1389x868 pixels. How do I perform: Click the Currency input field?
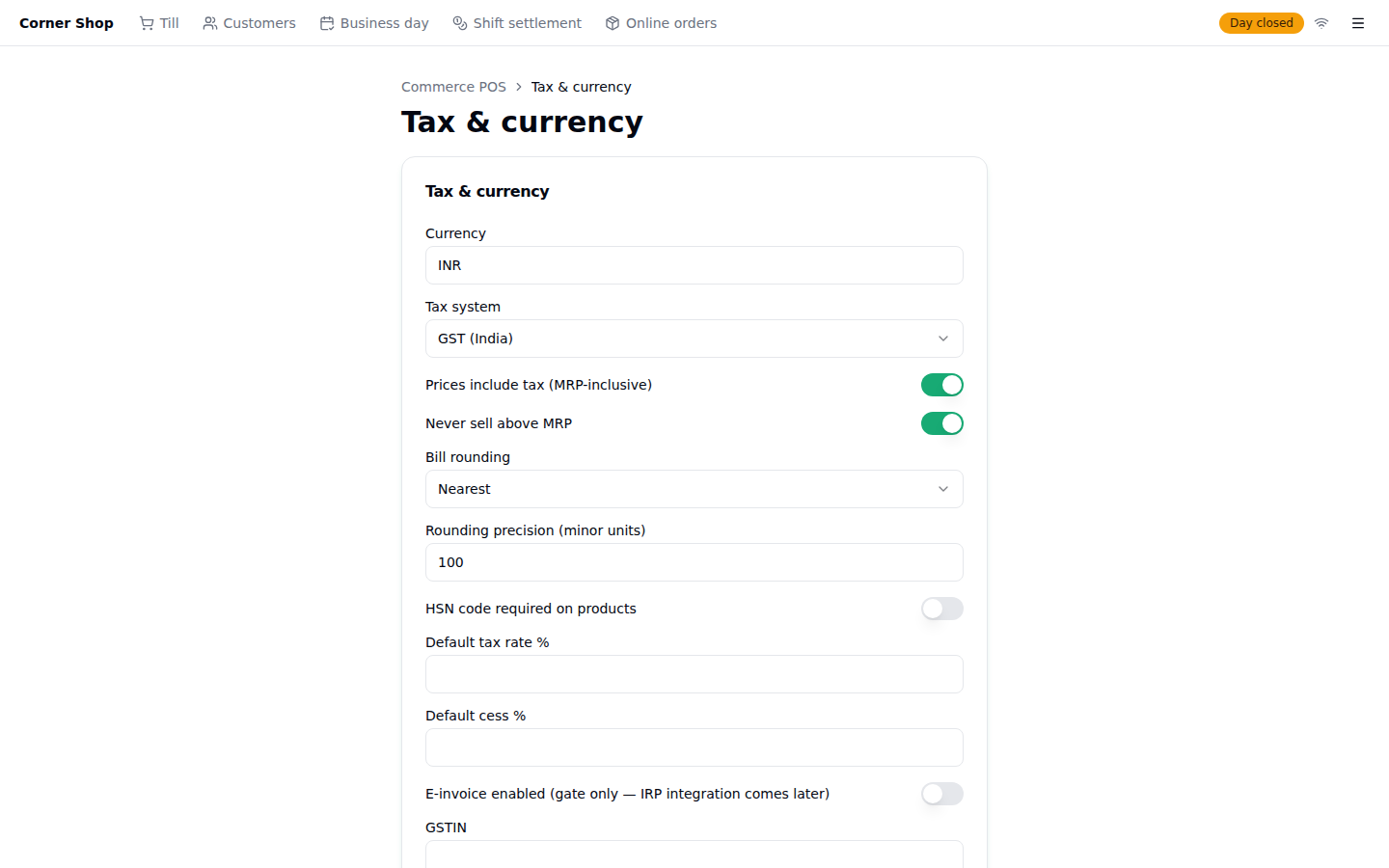694,265
